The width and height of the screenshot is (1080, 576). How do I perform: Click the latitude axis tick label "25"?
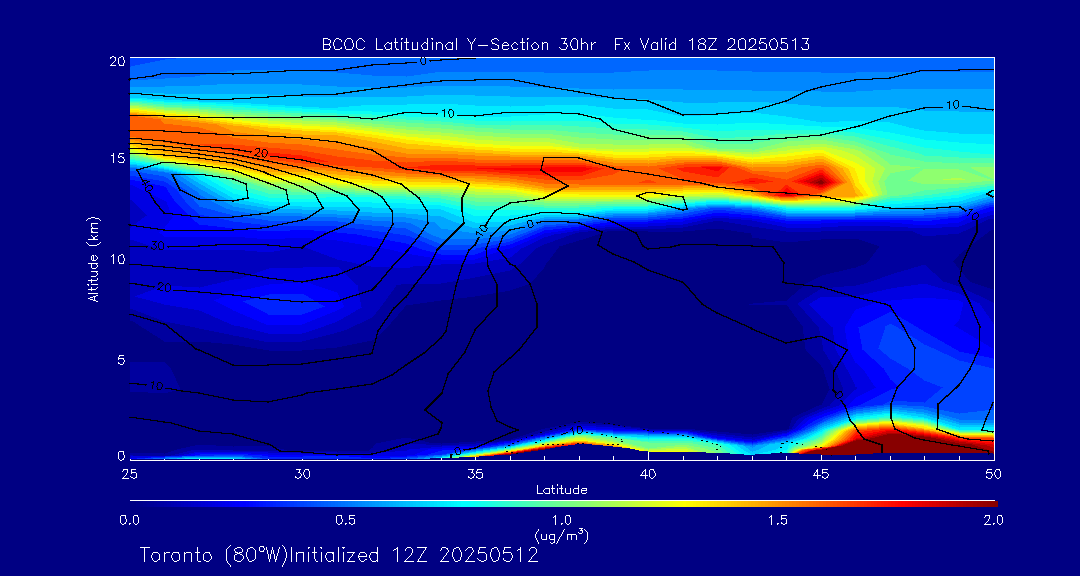tap(129, 474)
